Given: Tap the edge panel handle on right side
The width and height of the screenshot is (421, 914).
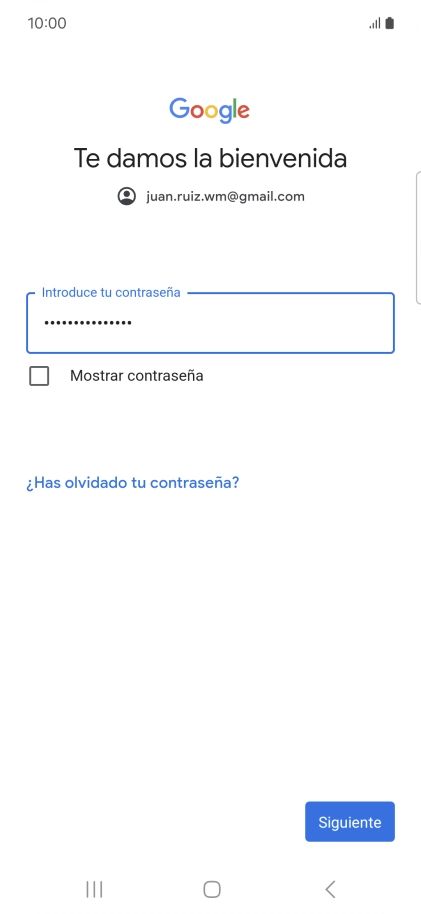Looking at the screenshot, I should click(418, 238).
